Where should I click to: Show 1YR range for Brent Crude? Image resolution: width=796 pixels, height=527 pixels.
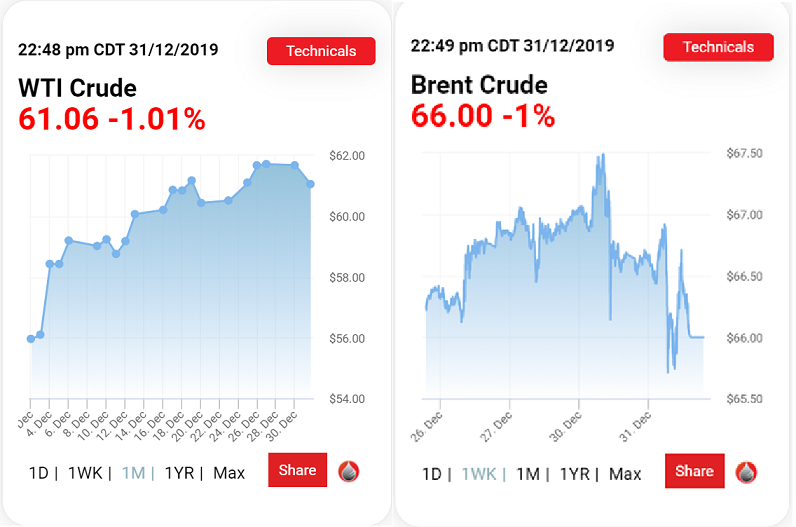pyautogui.click(x=575, y=474)
